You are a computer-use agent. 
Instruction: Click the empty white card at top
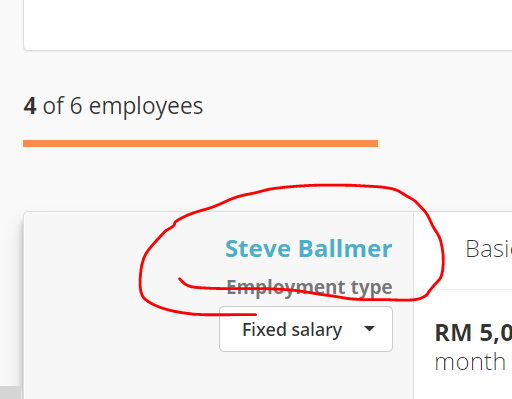[268, 25]
